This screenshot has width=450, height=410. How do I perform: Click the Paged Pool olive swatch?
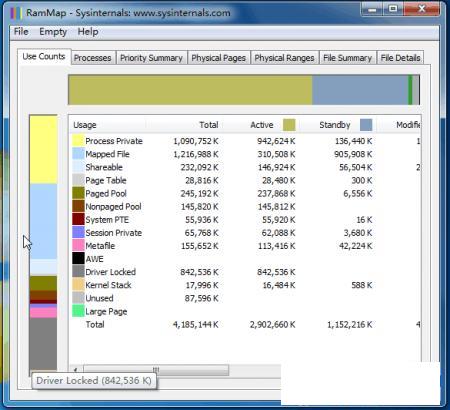pos(78,193)
